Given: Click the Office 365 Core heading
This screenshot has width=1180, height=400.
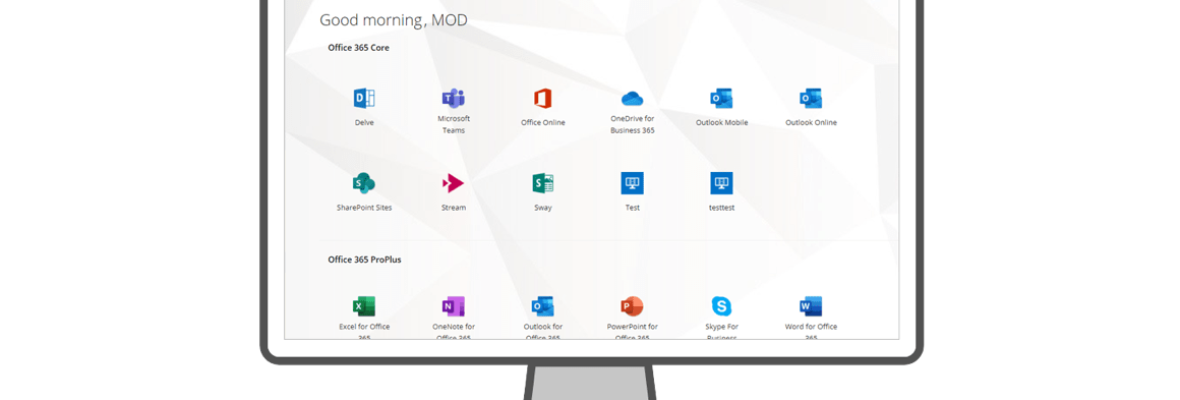Looking at the screenshot, I should [x=359, y=47].
